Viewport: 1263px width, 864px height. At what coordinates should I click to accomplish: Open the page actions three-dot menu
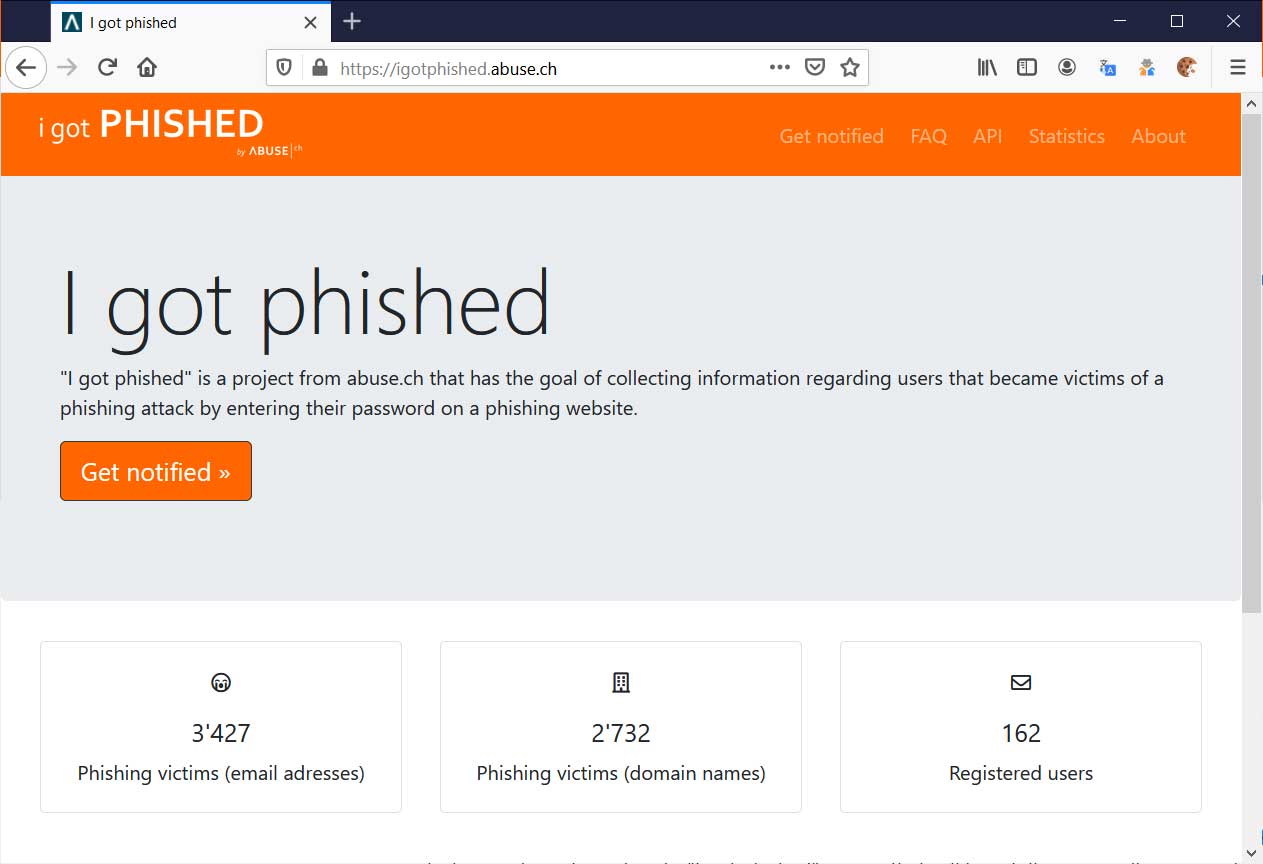pyautogui.click(x=780, y=68)
